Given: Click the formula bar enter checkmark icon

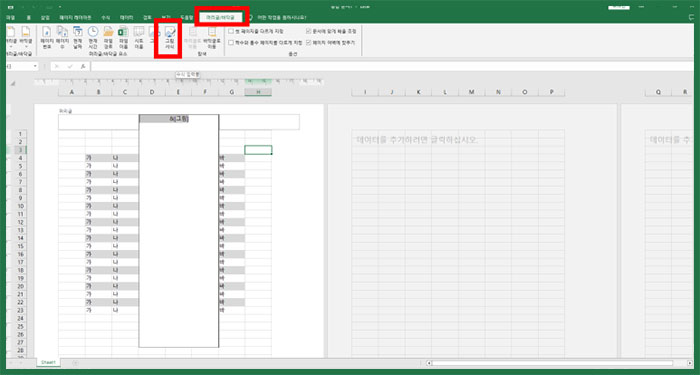Looking at the screenshot, I should [x=70, y=66].
